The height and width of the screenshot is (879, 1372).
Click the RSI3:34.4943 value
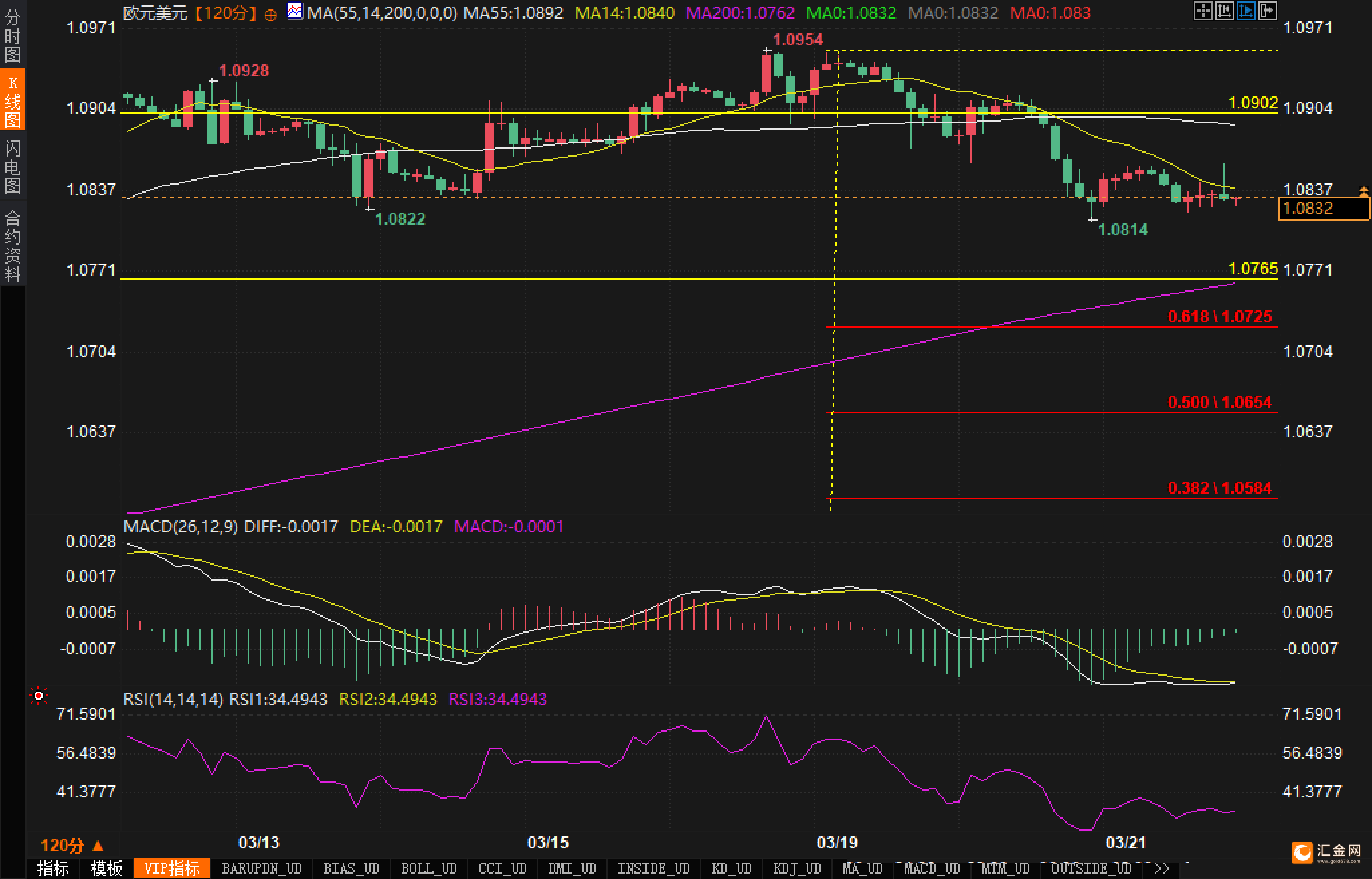click(497, 699)
